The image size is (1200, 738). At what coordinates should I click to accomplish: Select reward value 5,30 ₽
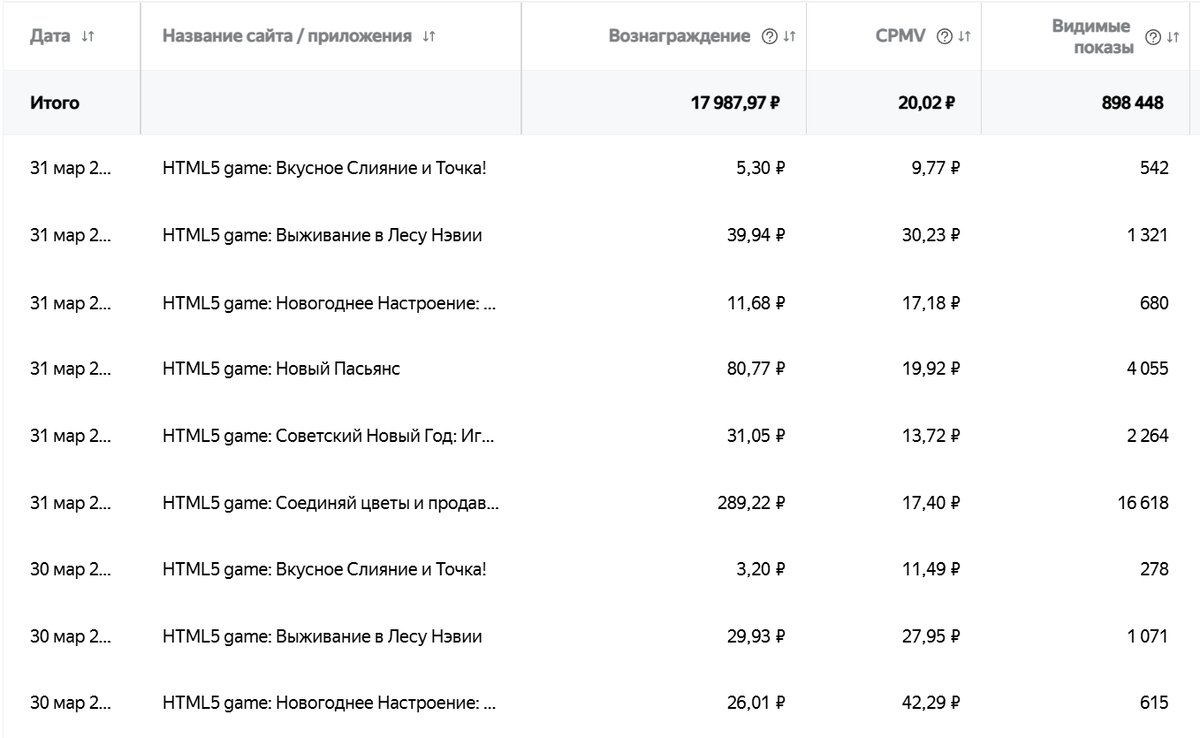pyautogui.click(x=760, y=168)
